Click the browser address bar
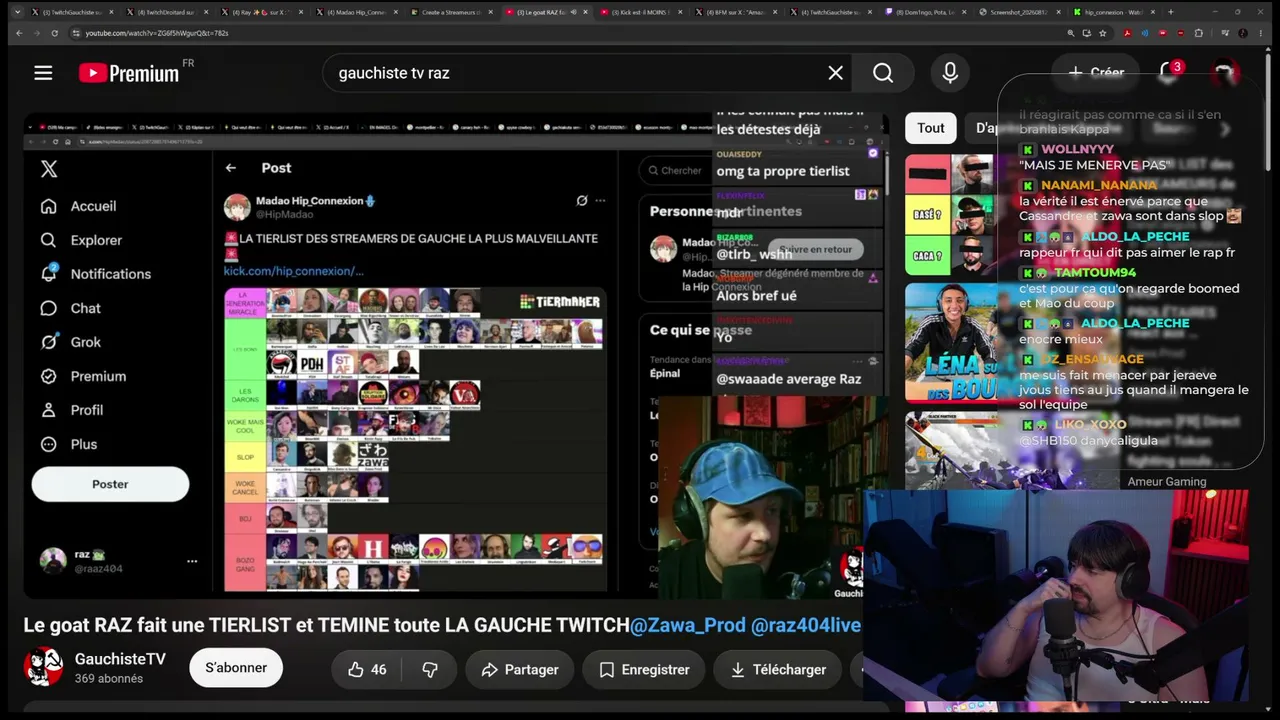 [570, 33]
